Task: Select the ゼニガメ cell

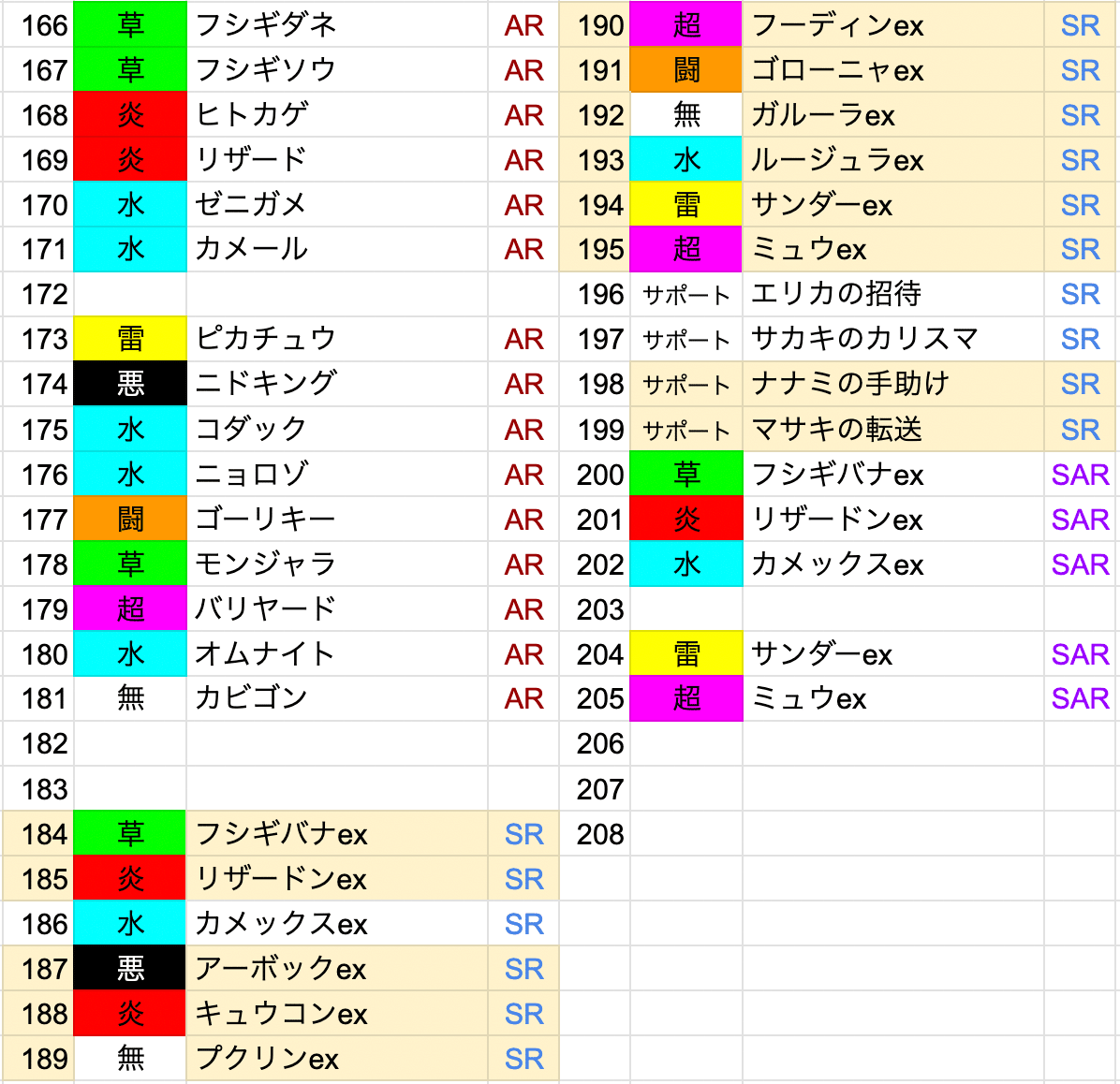Action: click(x=337, y=205)
